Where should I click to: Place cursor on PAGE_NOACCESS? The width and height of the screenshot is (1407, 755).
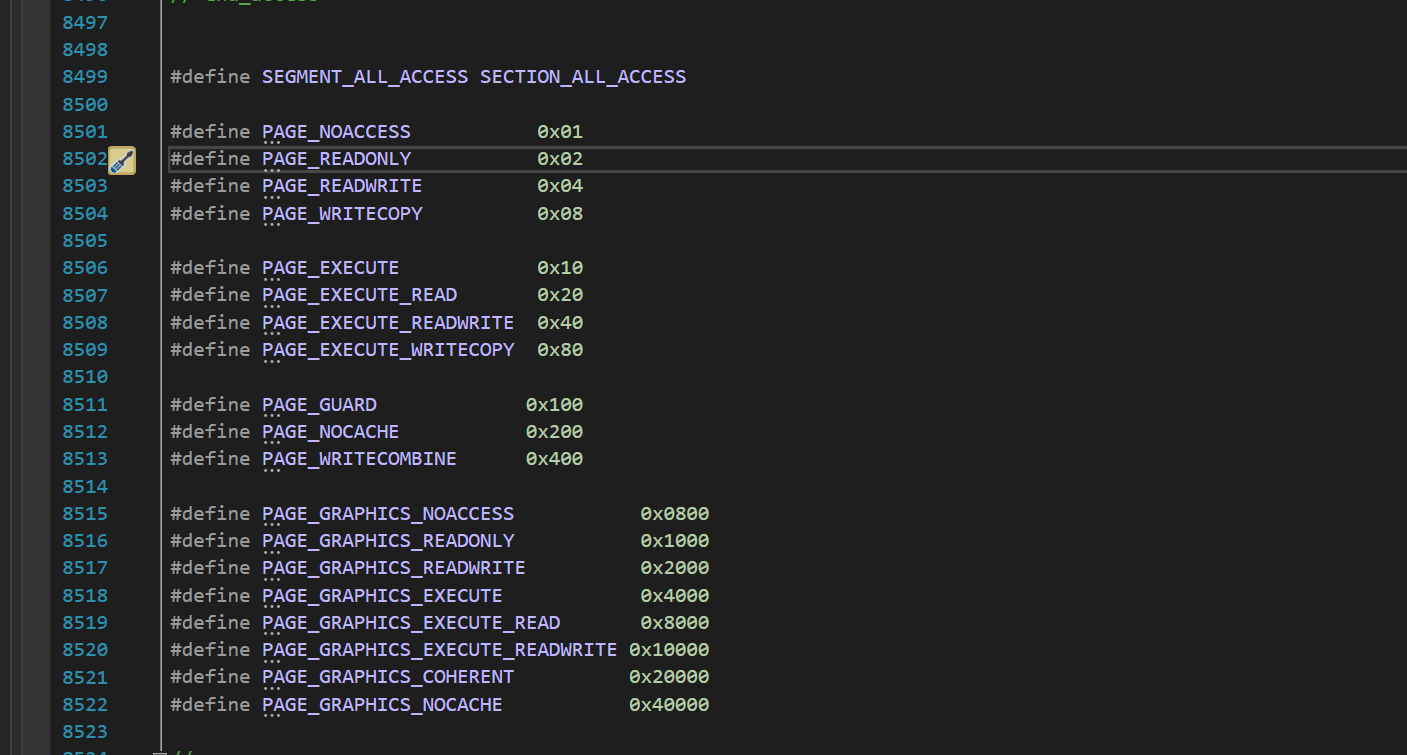coord(336,132)
